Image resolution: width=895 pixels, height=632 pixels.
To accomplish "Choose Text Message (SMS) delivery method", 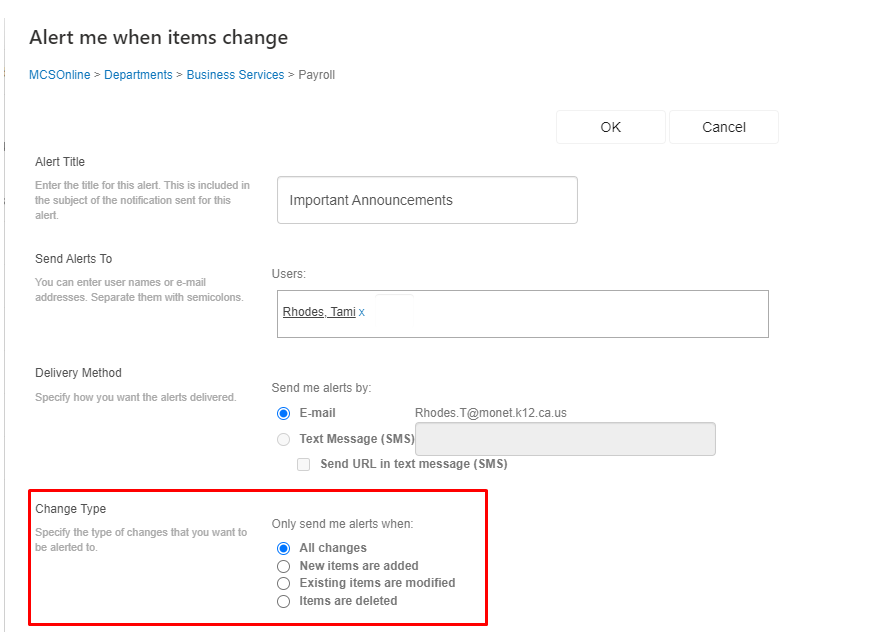I will pyautogui.click(x=283, y=438).
